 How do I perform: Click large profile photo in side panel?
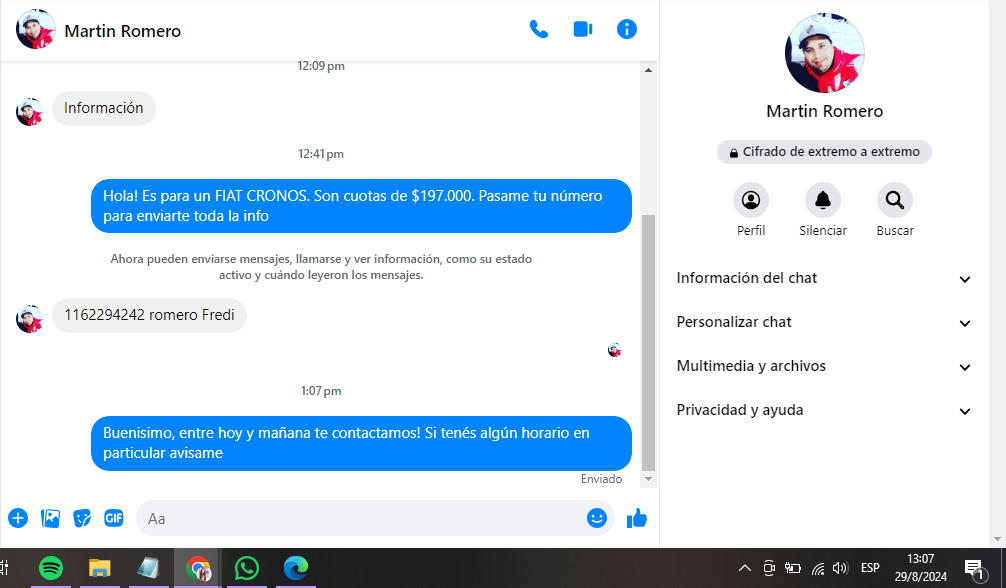click(824, 53)
